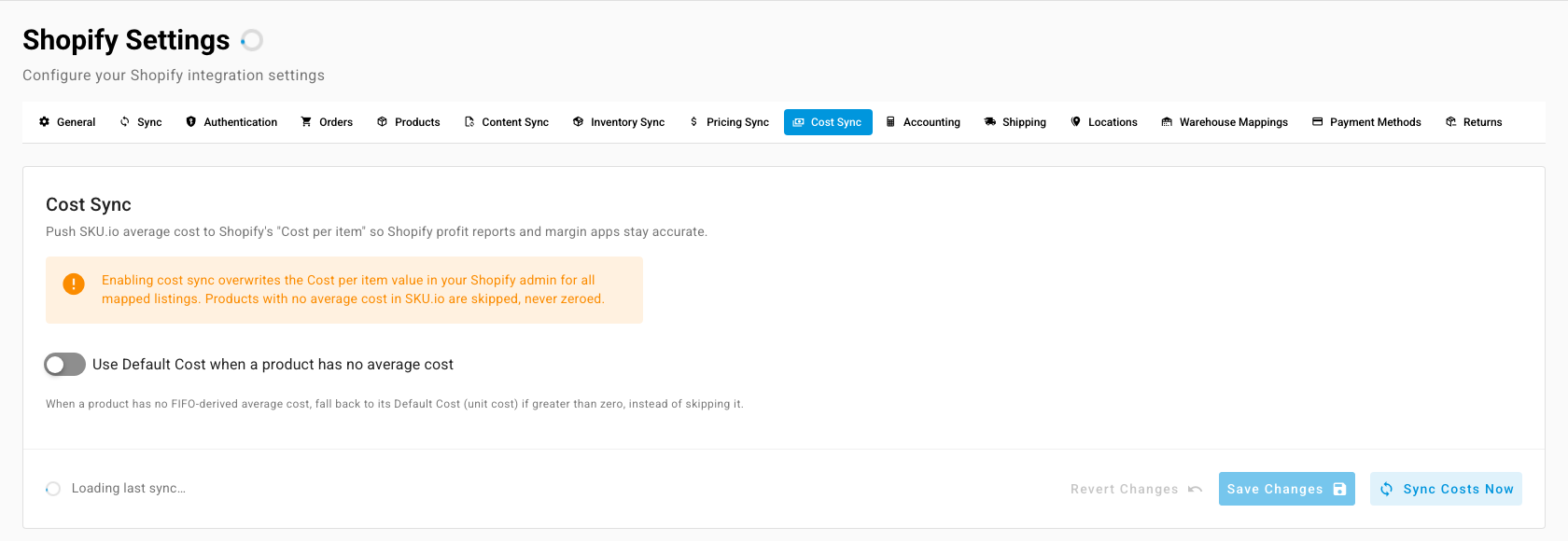The height and width of the screenshot is (541, 1568).
Task: Click the return box icon beside Returns
Action: 1450,122
